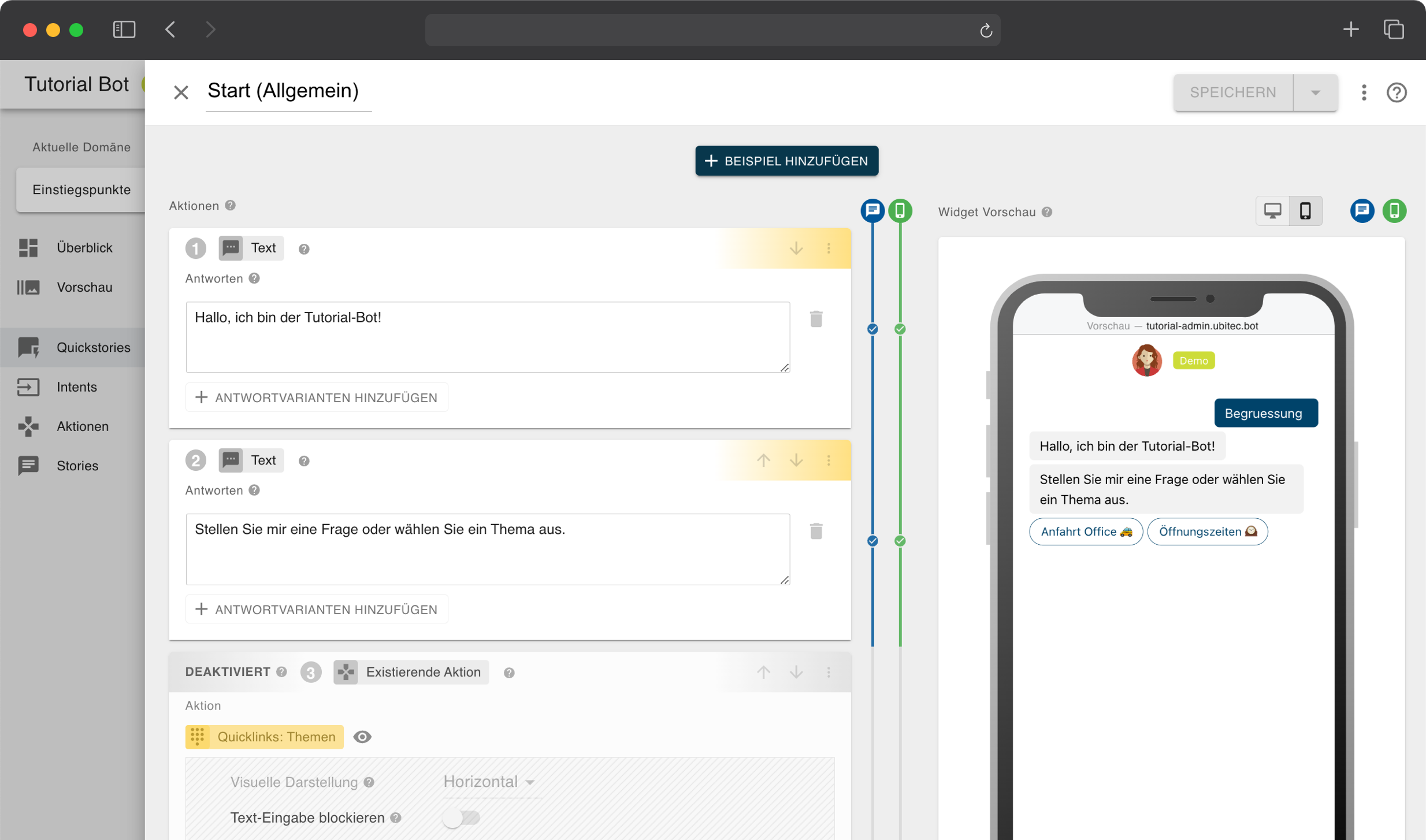
Task: Open the three-dot menu for action 1
Action: pos(829,248)
